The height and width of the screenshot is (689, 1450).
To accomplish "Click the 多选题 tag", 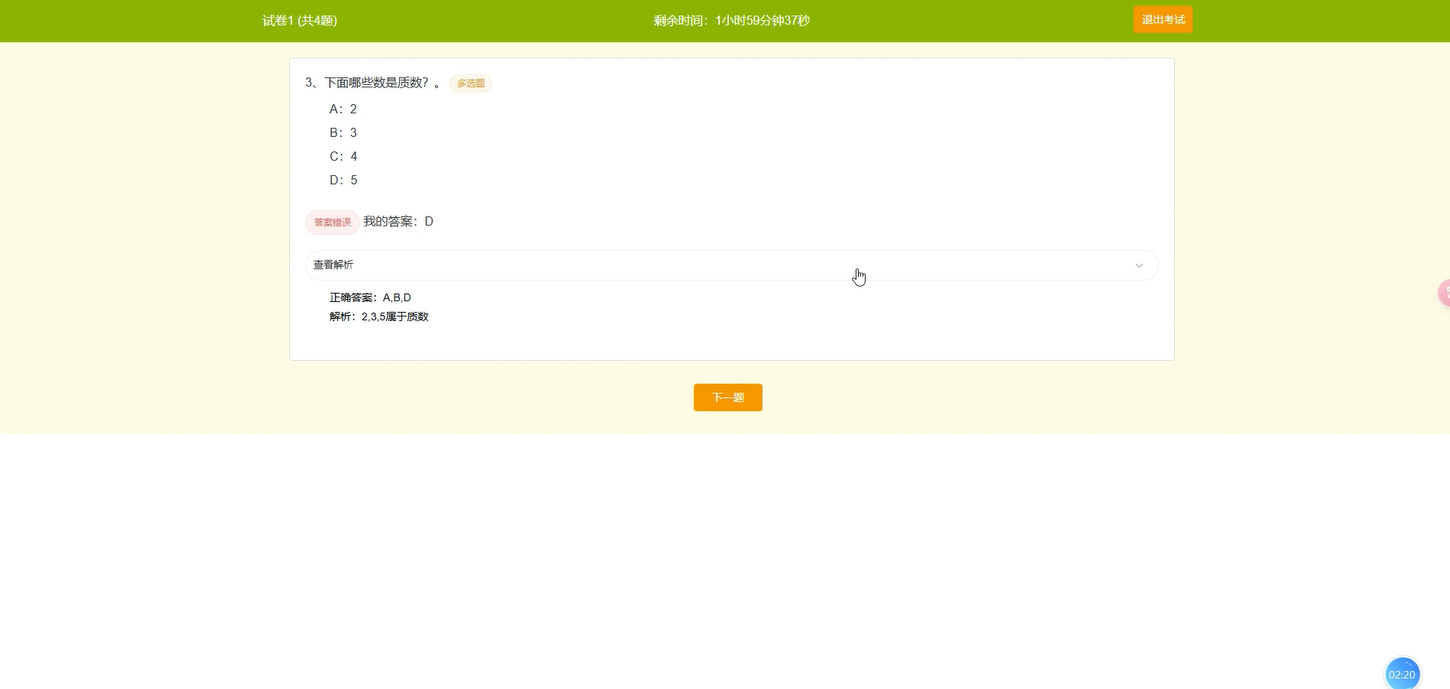I will point(470,83).
